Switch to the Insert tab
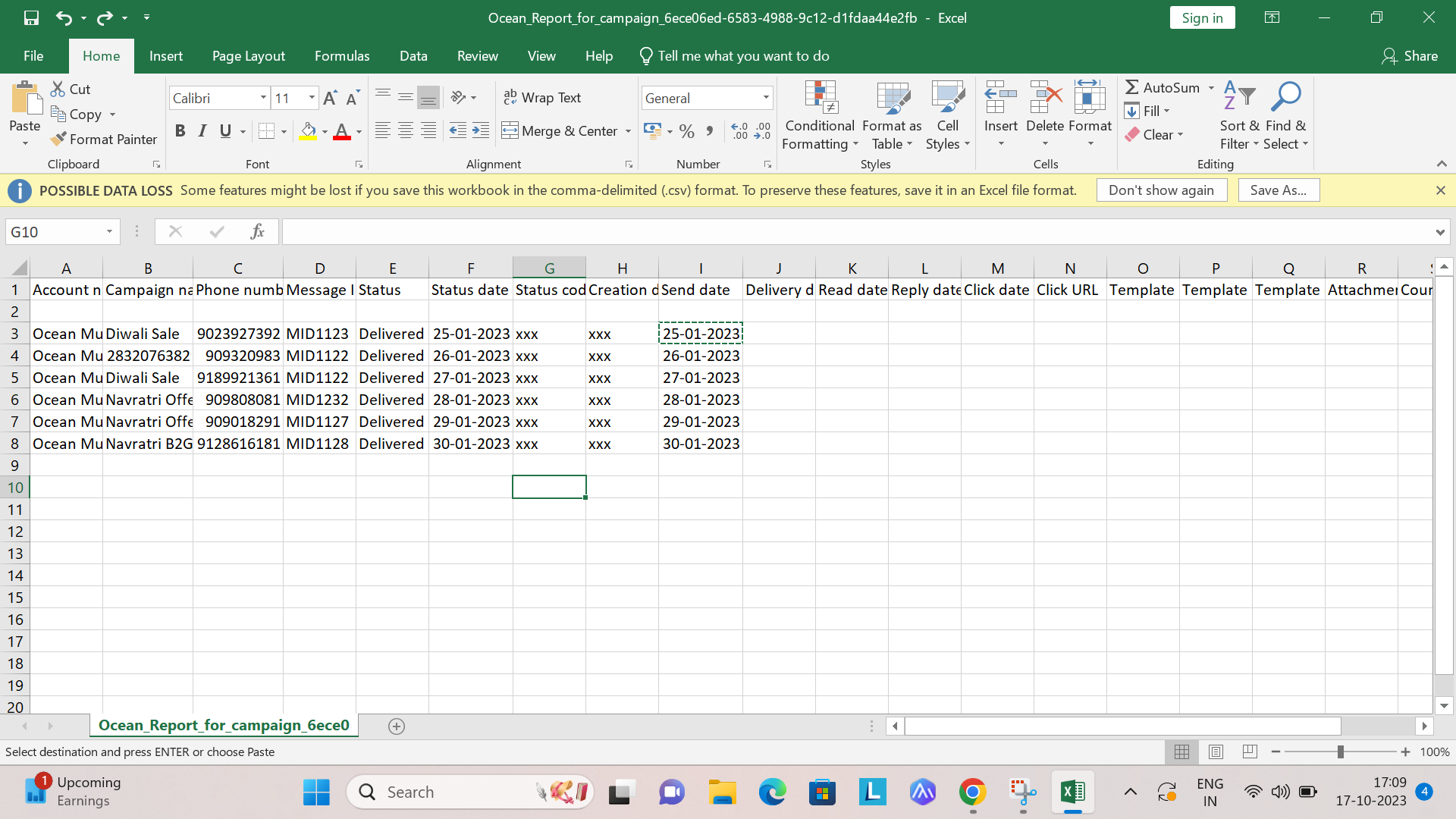The height and width of the screenshot is (819, 1456). click(166, 56)
